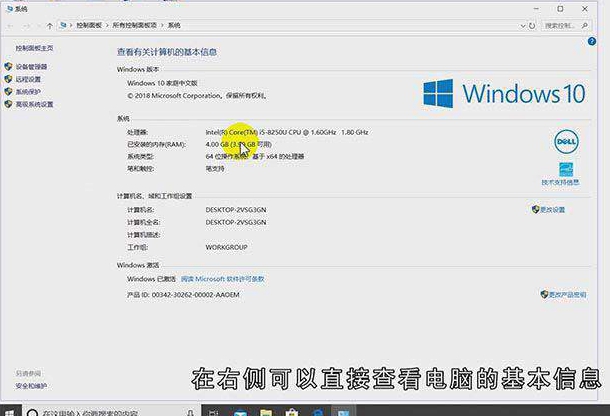
Task: Click the microphone icon in taskbar search
Action: [x=191, y=412]
